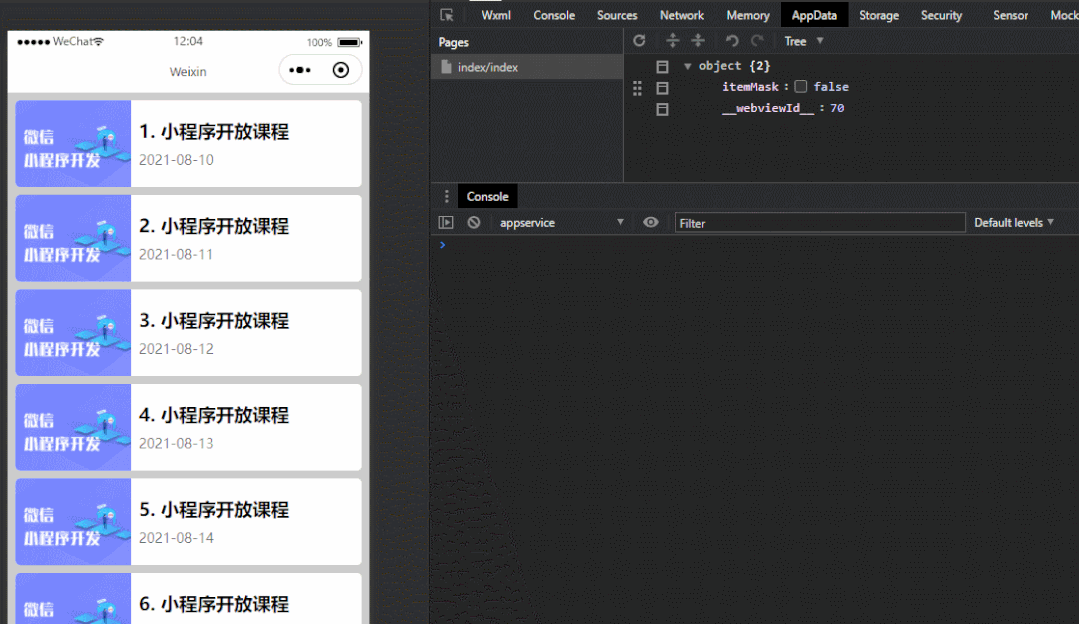Viewport: 1079px width, 624px height.
Task: Open the Default levels dropdown
Action: (x=1014, y=222)
